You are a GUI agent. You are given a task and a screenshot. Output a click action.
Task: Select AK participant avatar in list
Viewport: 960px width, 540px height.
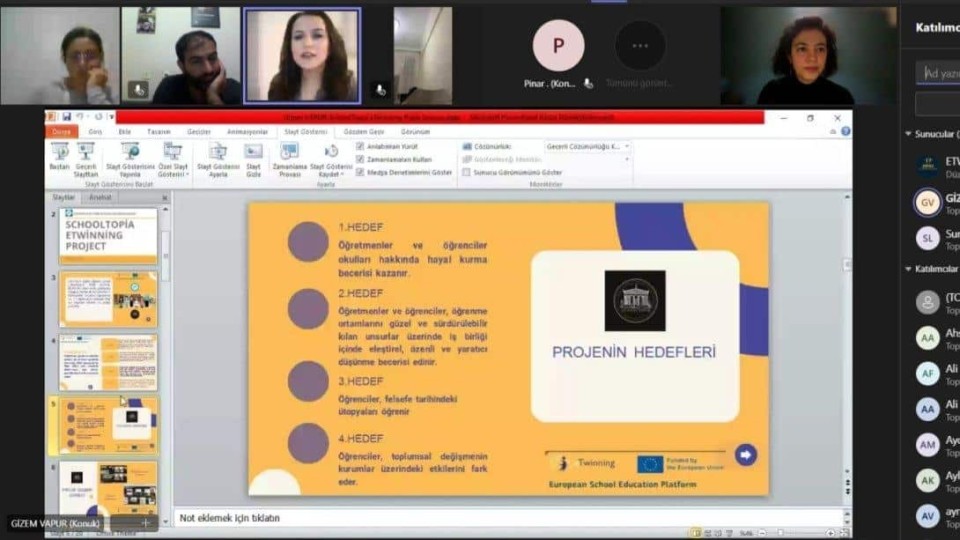(x=927, y=481)
